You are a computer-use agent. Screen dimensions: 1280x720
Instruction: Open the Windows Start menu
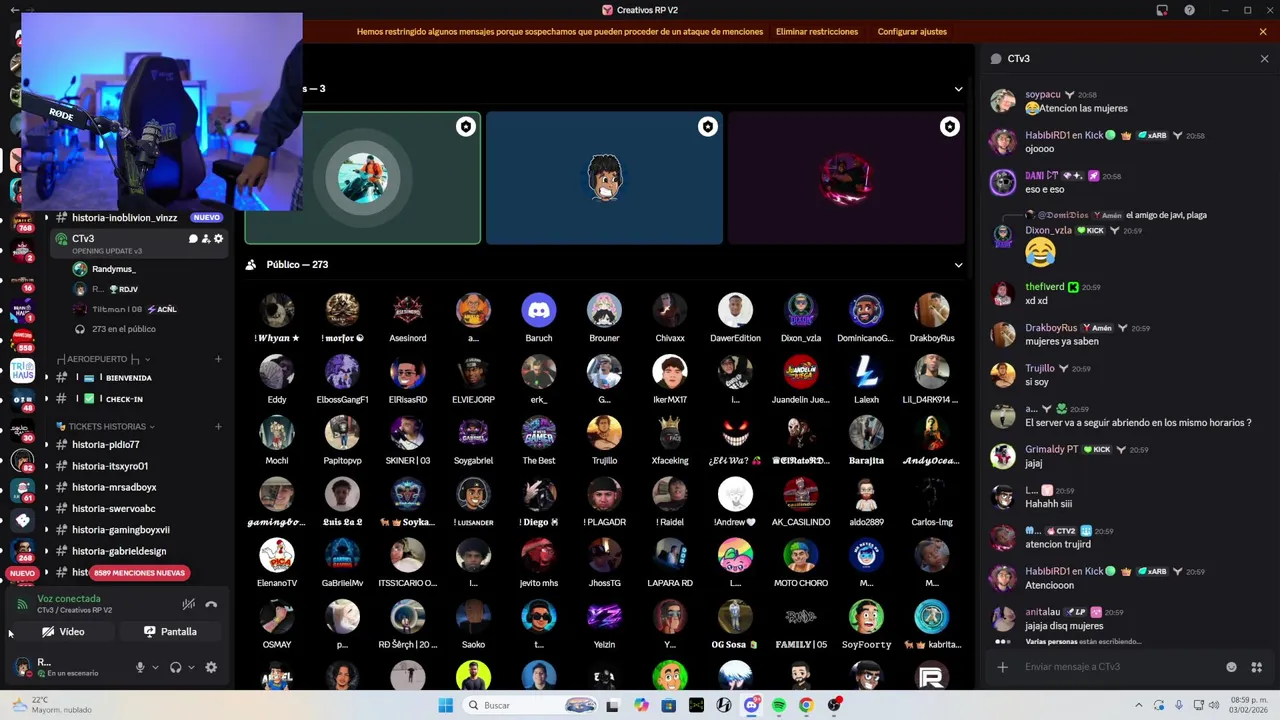(x=446, y=706)
